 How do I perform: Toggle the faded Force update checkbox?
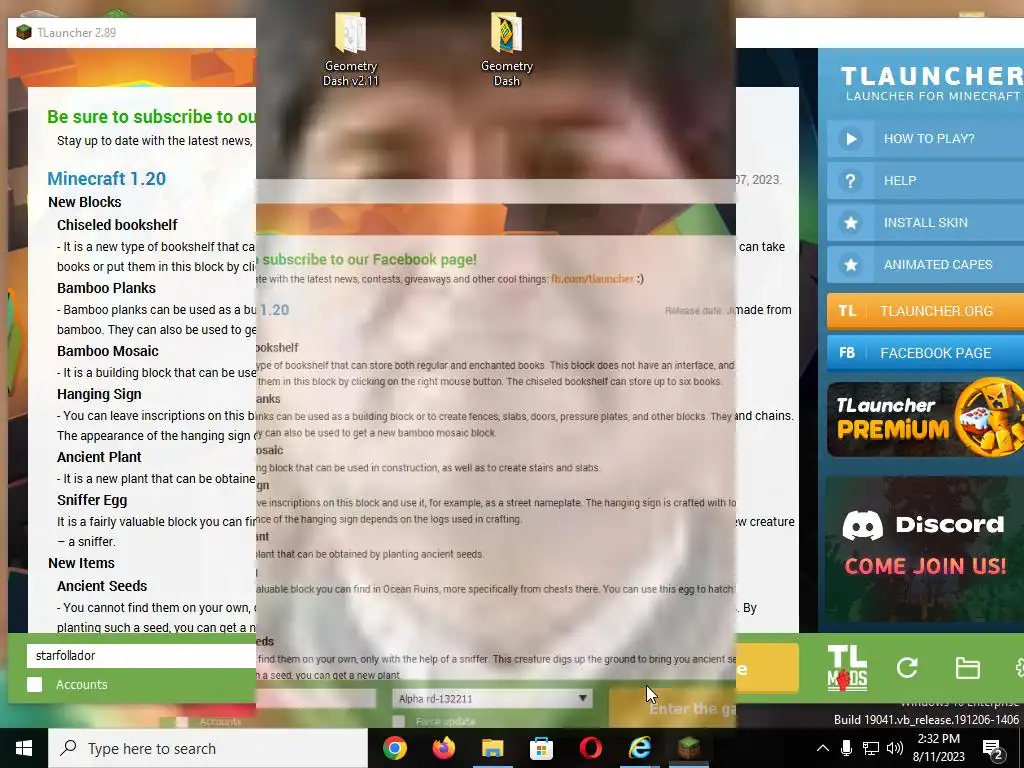(x=398, y=721)
